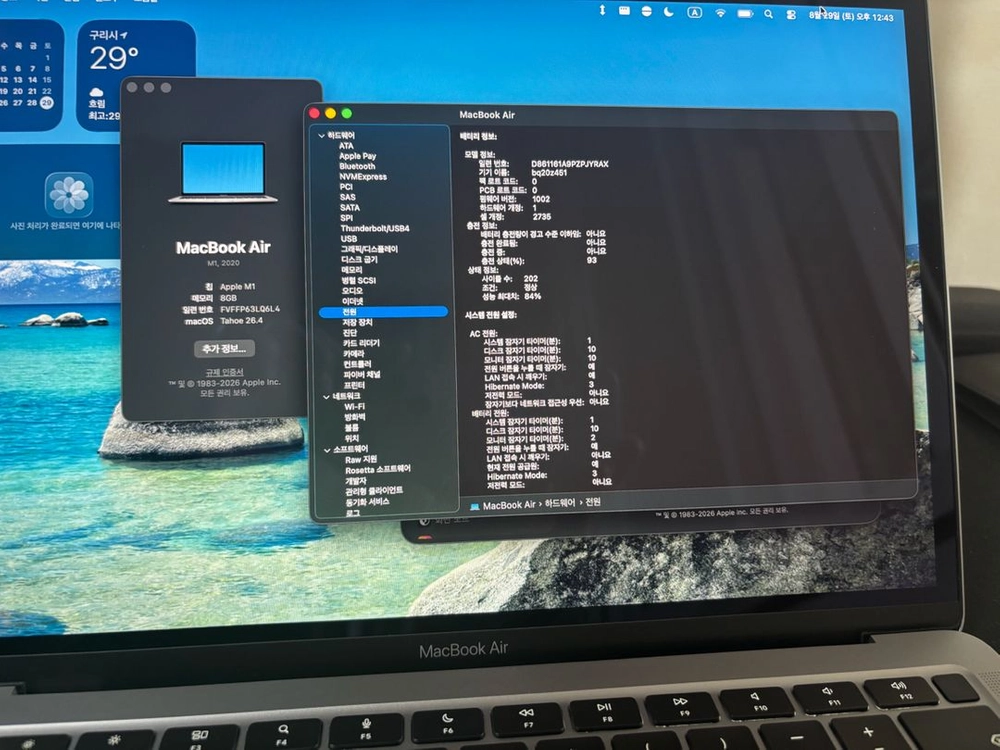
Task: Open Control Center icon in menu bar
Action: (791, 15)
